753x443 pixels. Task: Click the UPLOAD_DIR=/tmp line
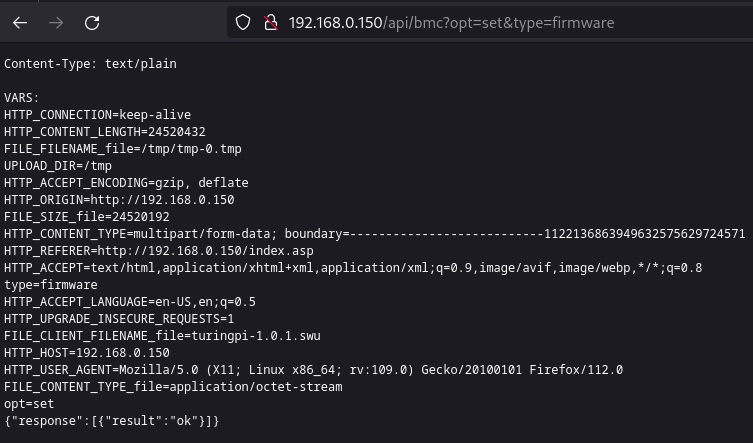pyautogui.click(x=58, y=166)
